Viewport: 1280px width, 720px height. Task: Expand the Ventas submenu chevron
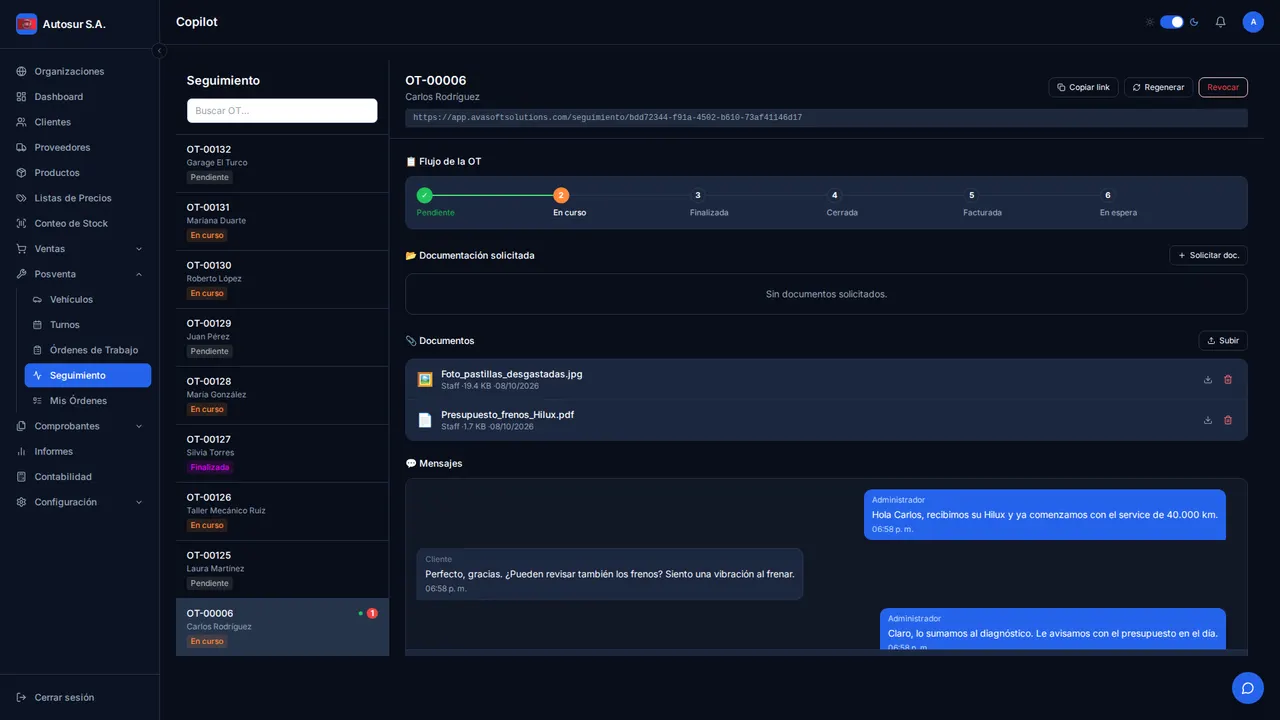(x=139, y=249)
